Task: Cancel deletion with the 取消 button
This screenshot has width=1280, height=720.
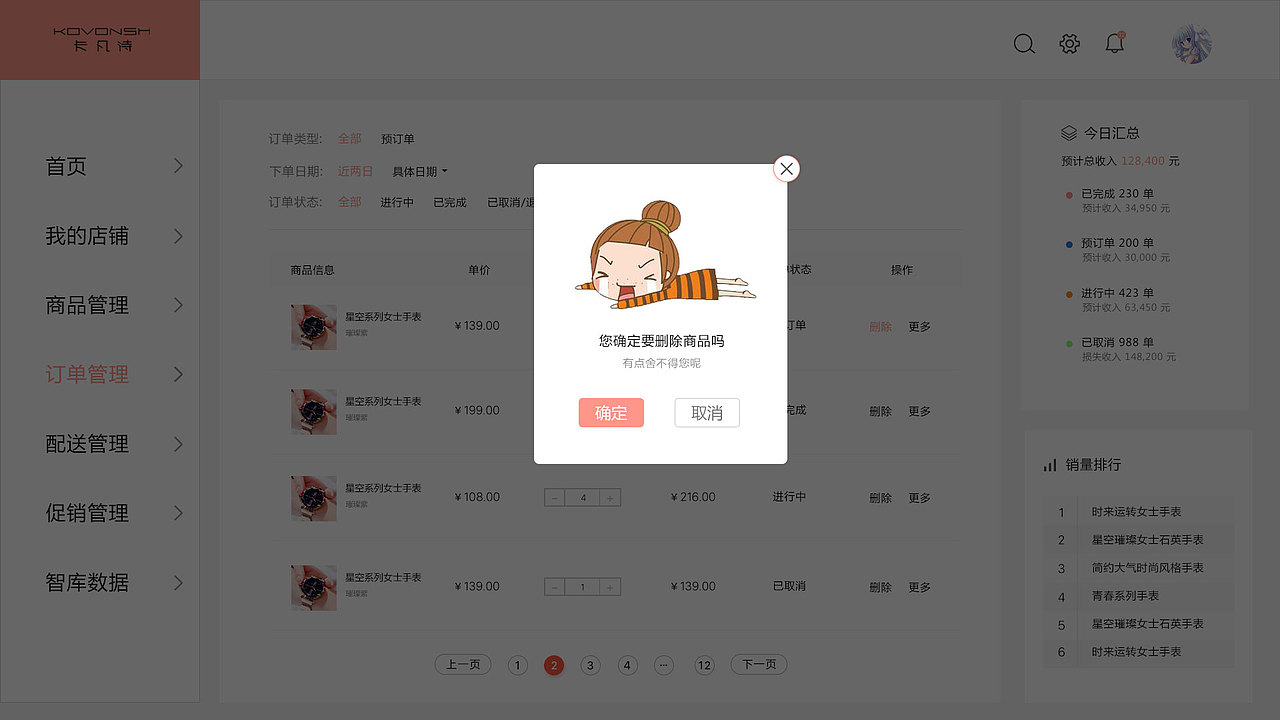Action: point(707,412)
